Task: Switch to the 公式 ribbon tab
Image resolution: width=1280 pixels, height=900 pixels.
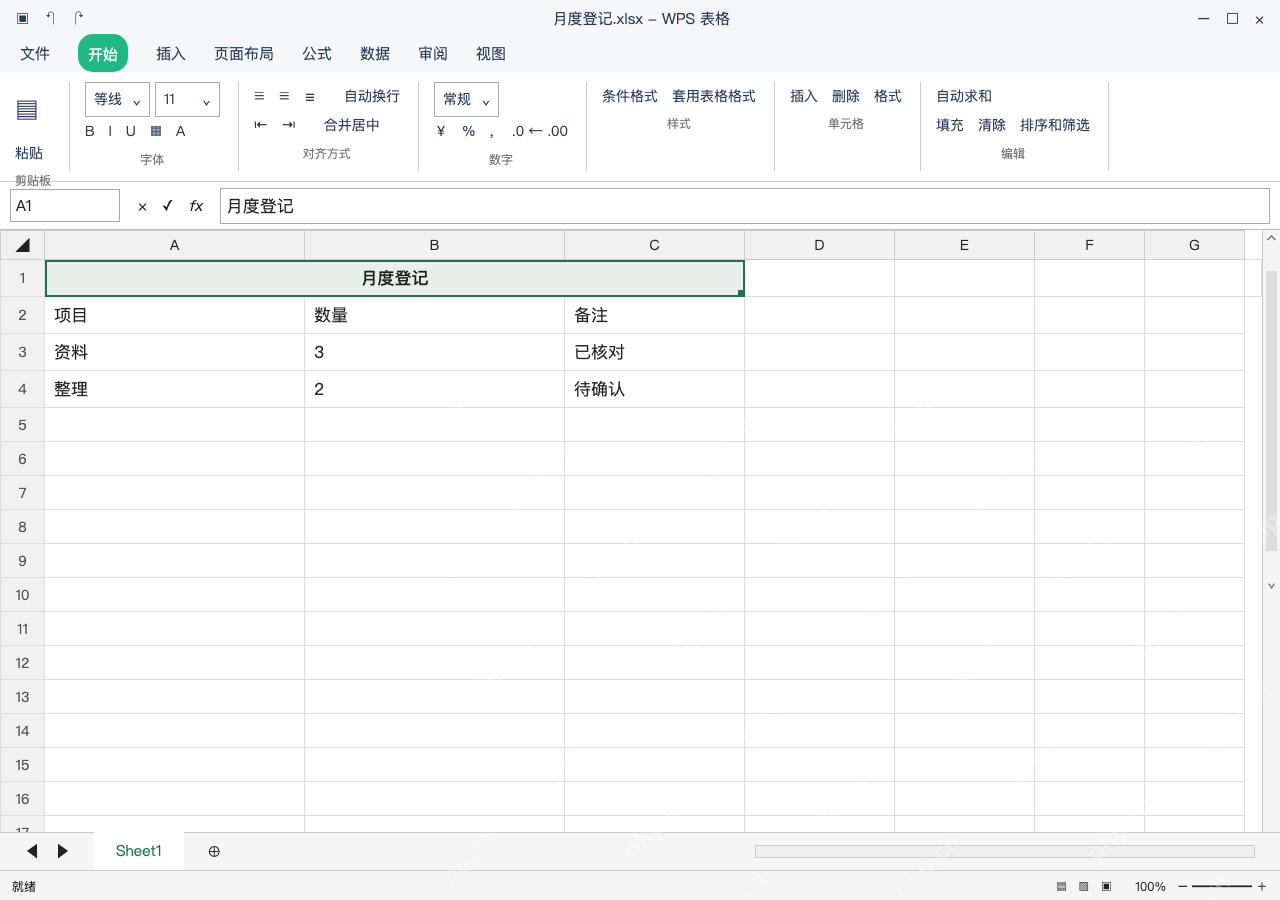Action: (317, 54)
